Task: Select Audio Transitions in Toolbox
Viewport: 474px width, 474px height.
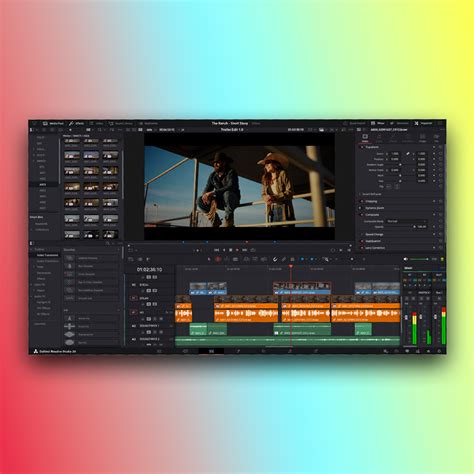Action: pyautogui.click(x=47, y=261)
